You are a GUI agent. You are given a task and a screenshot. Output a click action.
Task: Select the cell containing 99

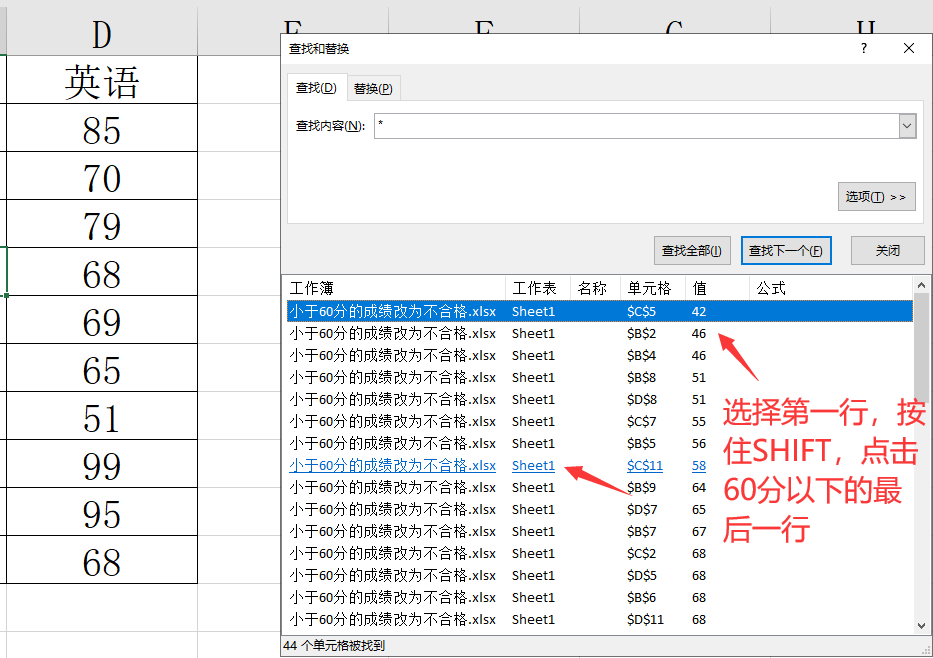click(x=102, y=464)
